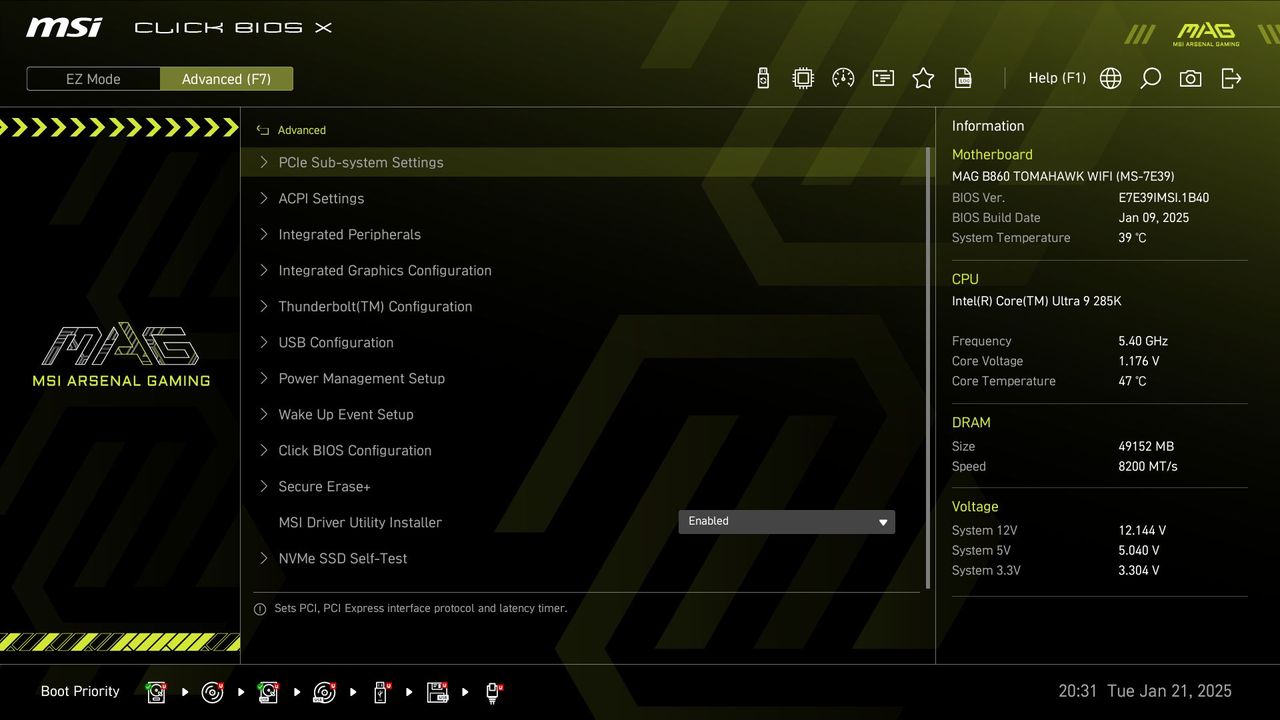
Task: Open Favorites with the star icon
Action: pos(923,78)
